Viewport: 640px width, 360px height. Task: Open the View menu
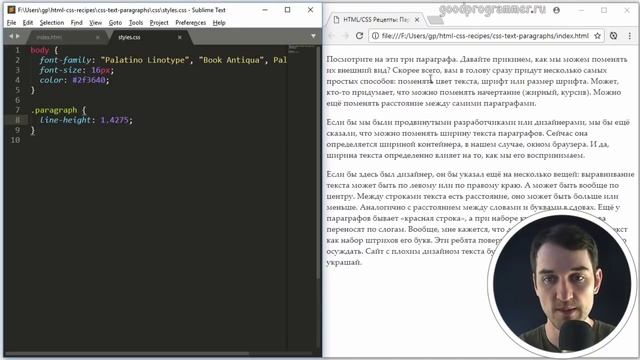click(96, 23)
